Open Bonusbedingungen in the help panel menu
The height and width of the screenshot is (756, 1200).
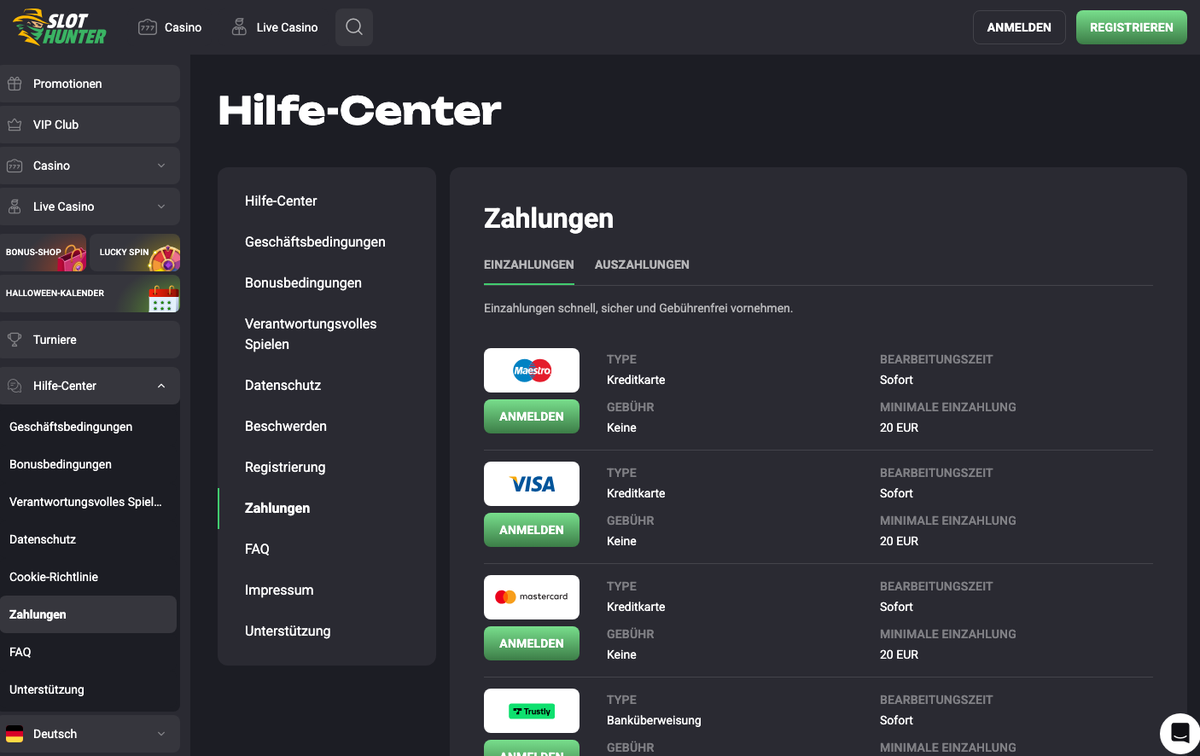[x=303, y=283]
